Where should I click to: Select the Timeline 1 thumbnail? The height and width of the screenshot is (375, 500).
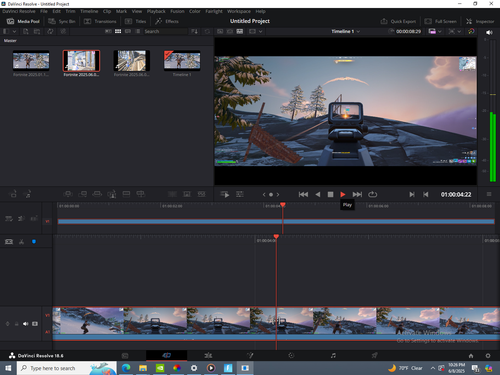[182, 61]
